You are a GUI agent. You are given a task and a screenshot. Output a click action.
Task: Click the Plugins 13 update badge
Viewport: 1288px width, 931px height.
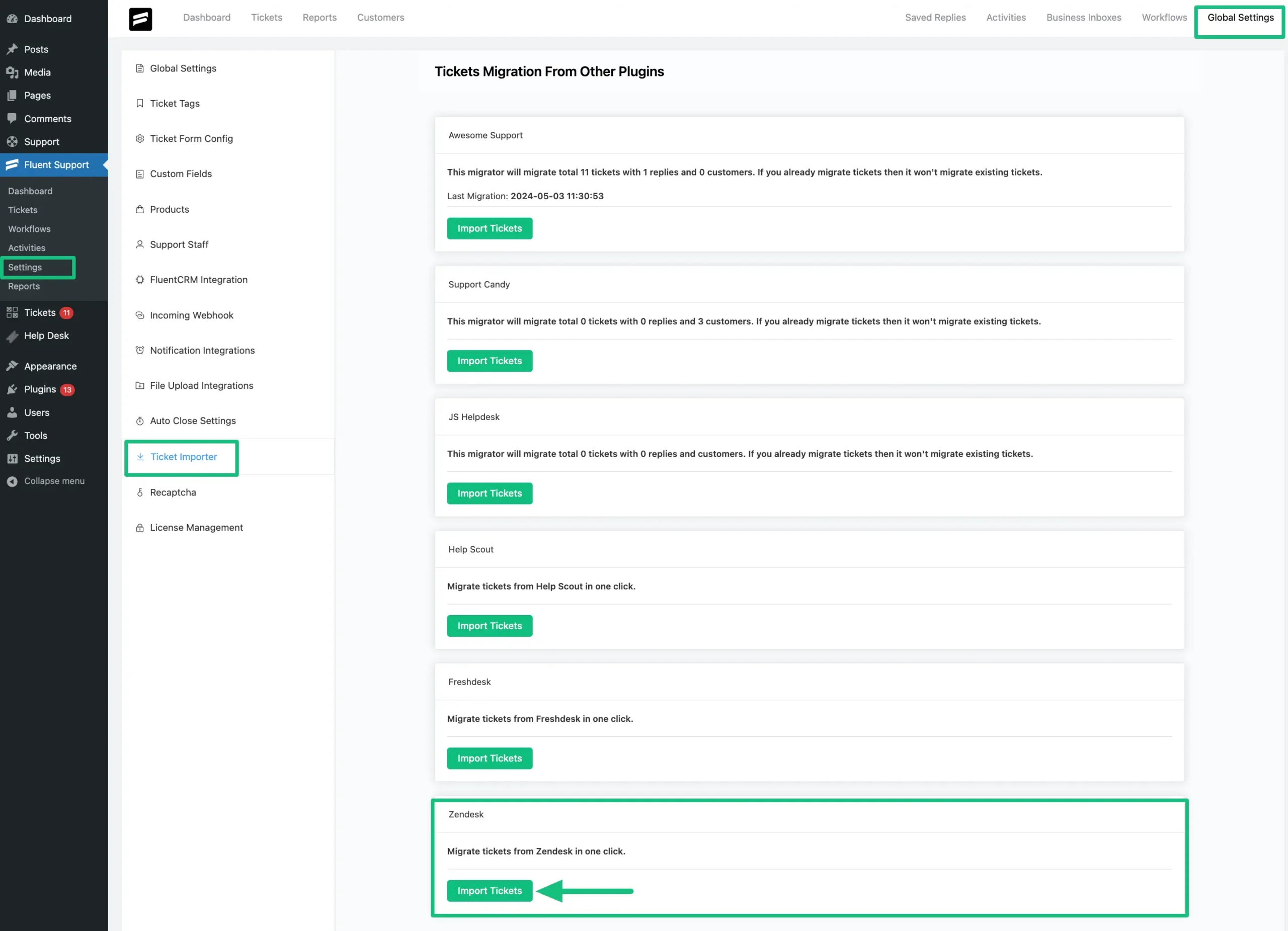point(67,389)
